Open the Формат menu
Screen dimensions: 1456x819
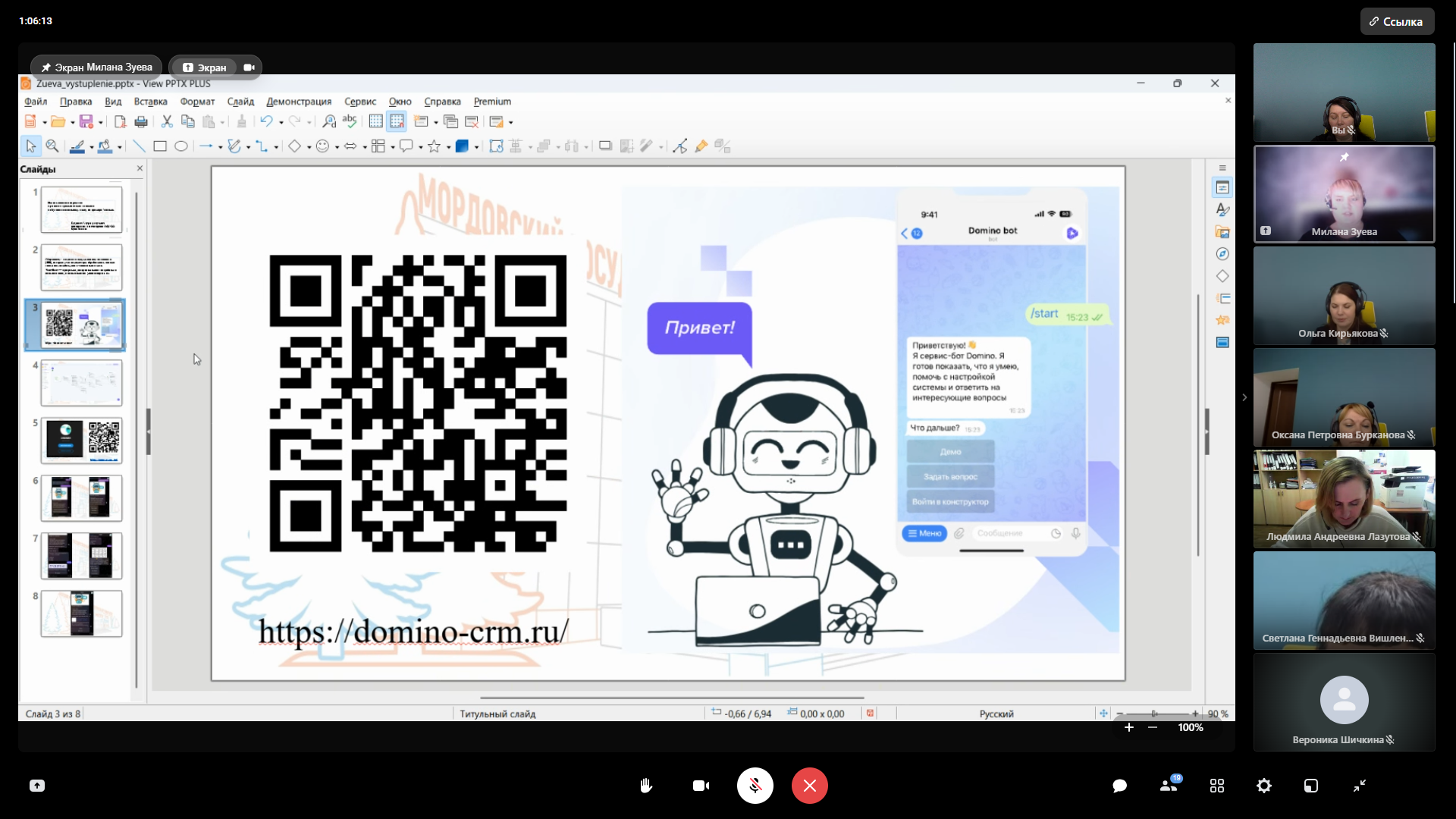pos(197,102)
